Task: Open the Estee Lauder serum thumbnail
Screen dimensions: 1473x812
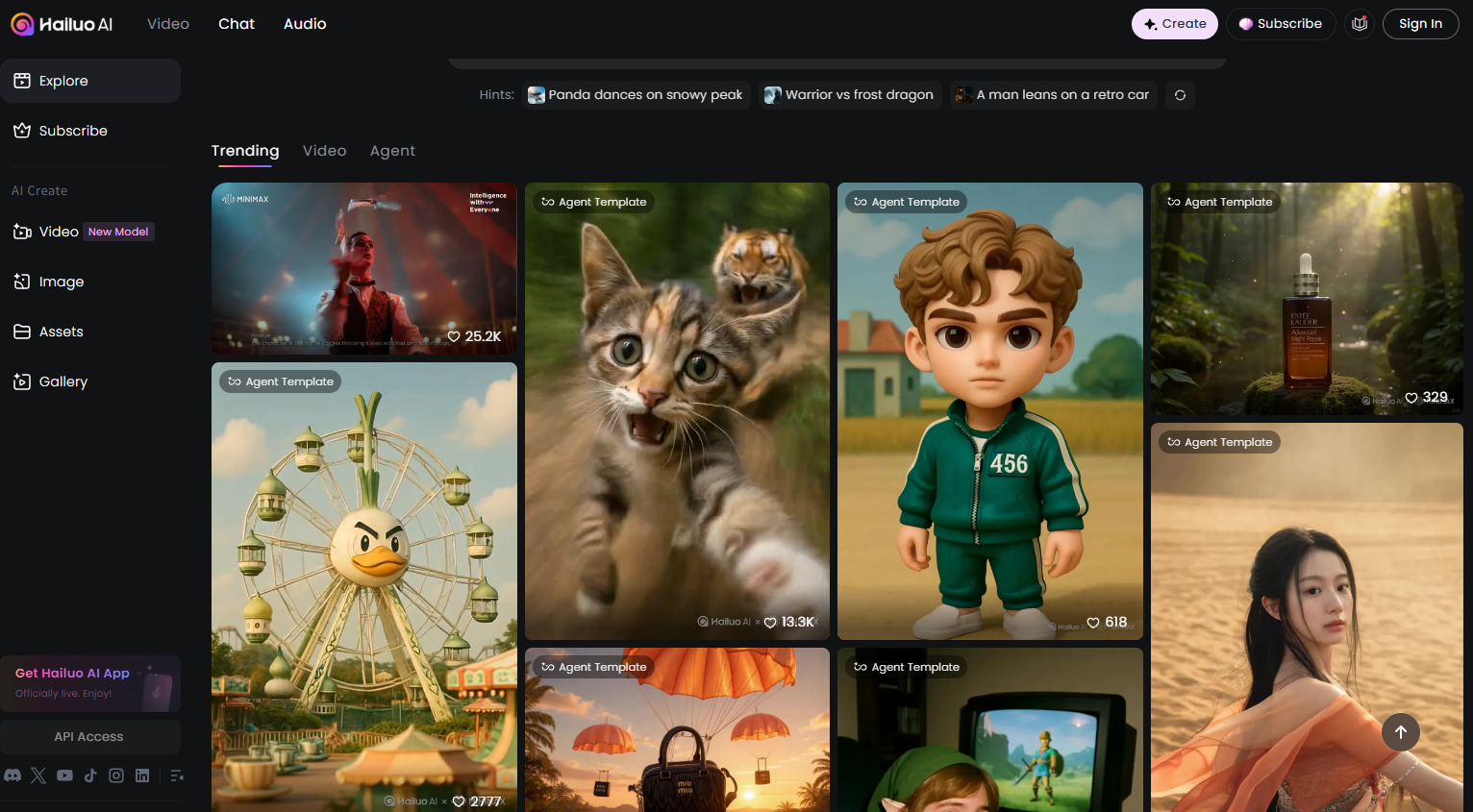Action: pyautogui.click(x=1307, y=299)
